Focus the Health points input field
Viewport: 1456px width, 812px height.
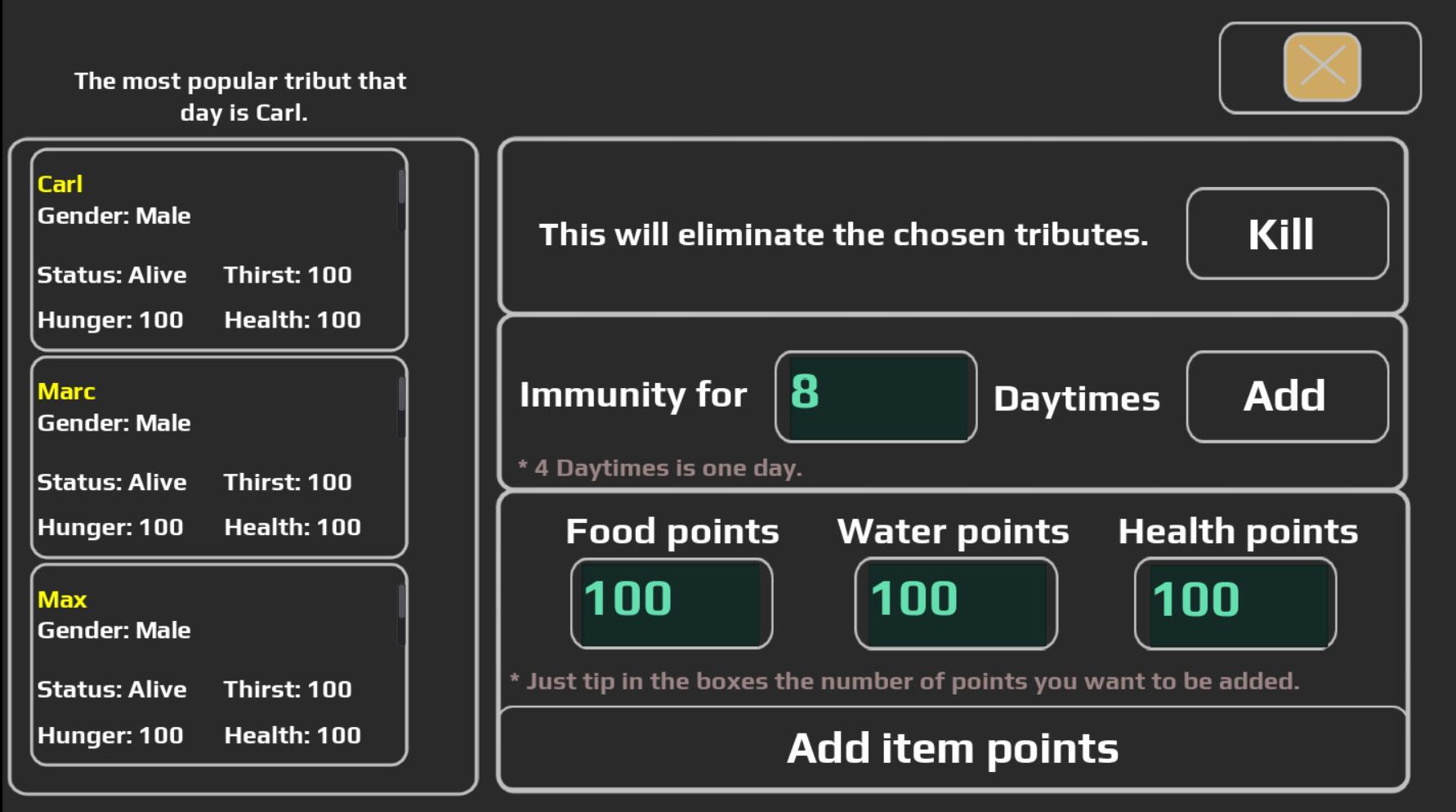1235,603
